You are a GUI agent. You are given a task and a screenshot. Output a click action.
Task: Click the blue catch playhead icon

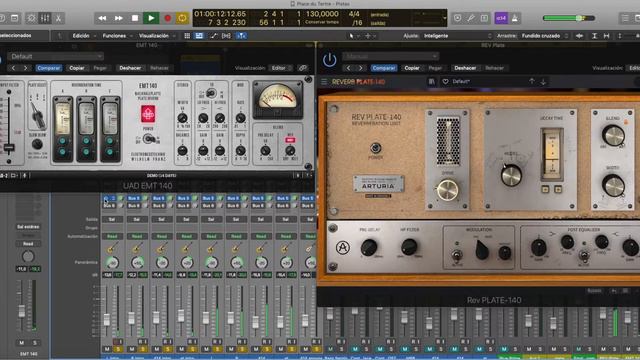coord(241,36)
